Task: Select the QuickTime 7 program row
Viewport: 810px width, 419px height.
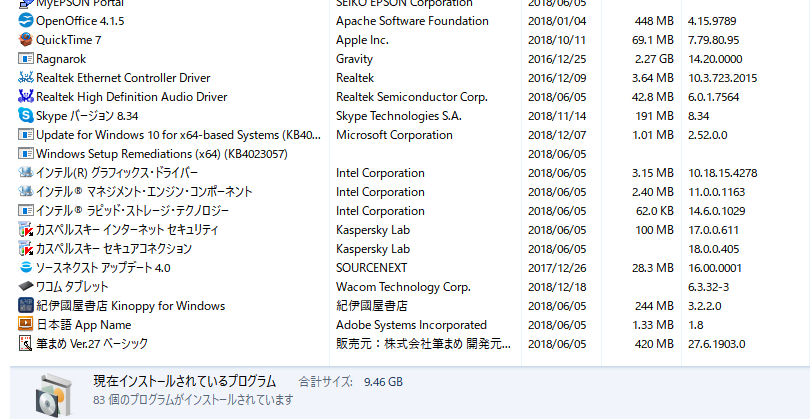Action: click(69, 40)
